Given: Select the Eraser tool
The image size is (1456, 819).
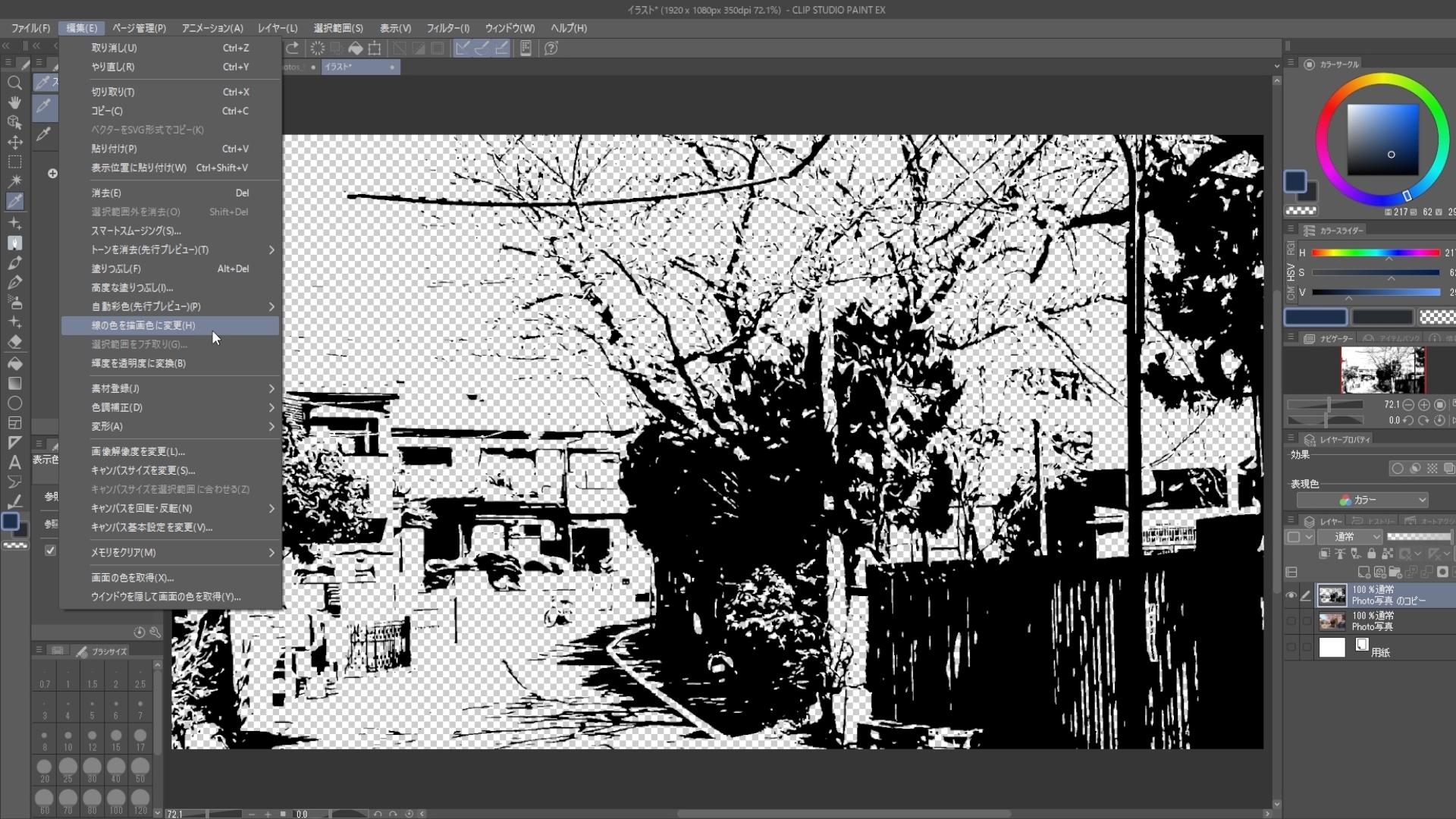Looking at the screenshot, I should pos(14,342).
